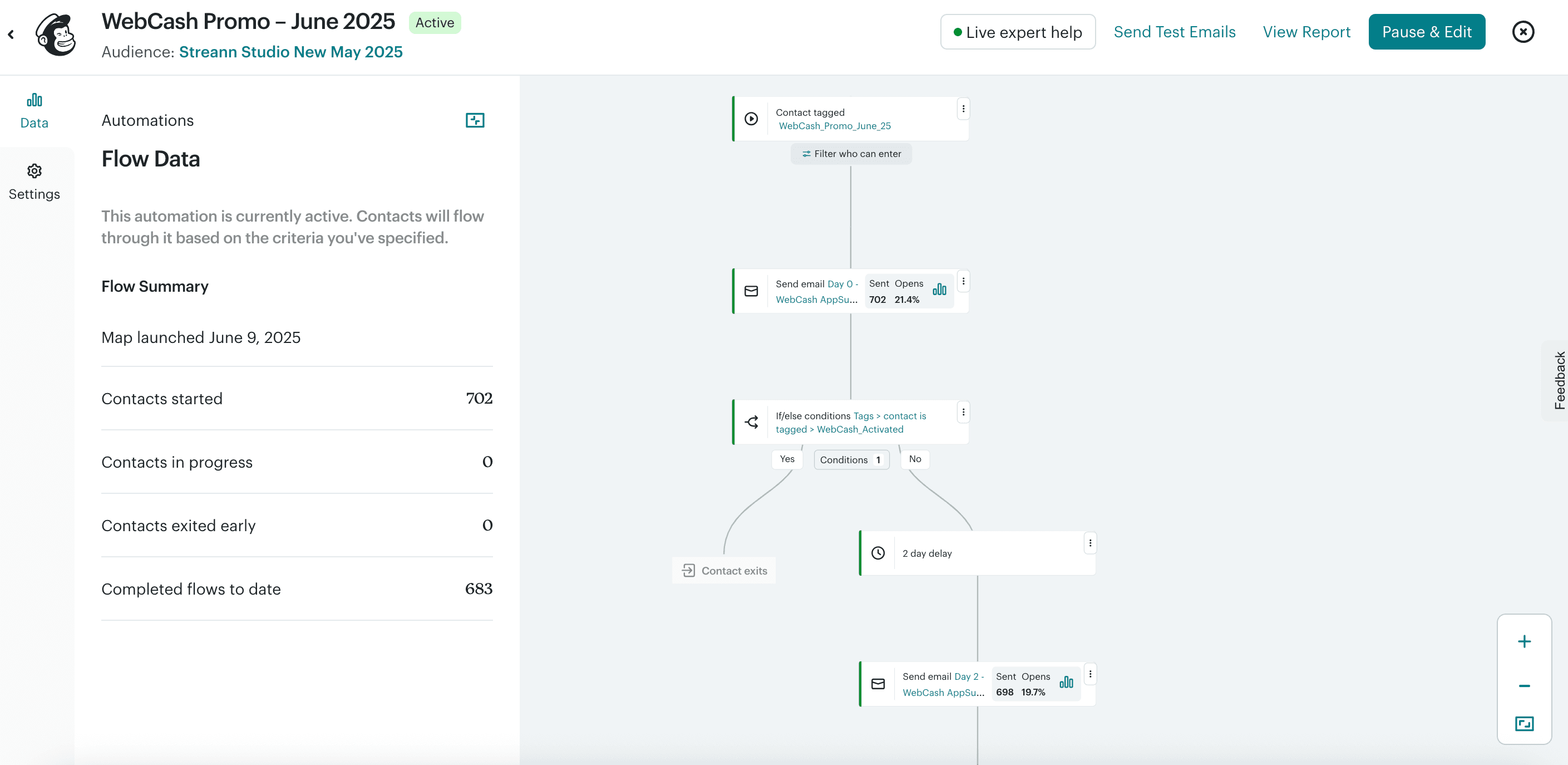
Task: Open options menu on Day 2 email step
Action: (1089, 674)
